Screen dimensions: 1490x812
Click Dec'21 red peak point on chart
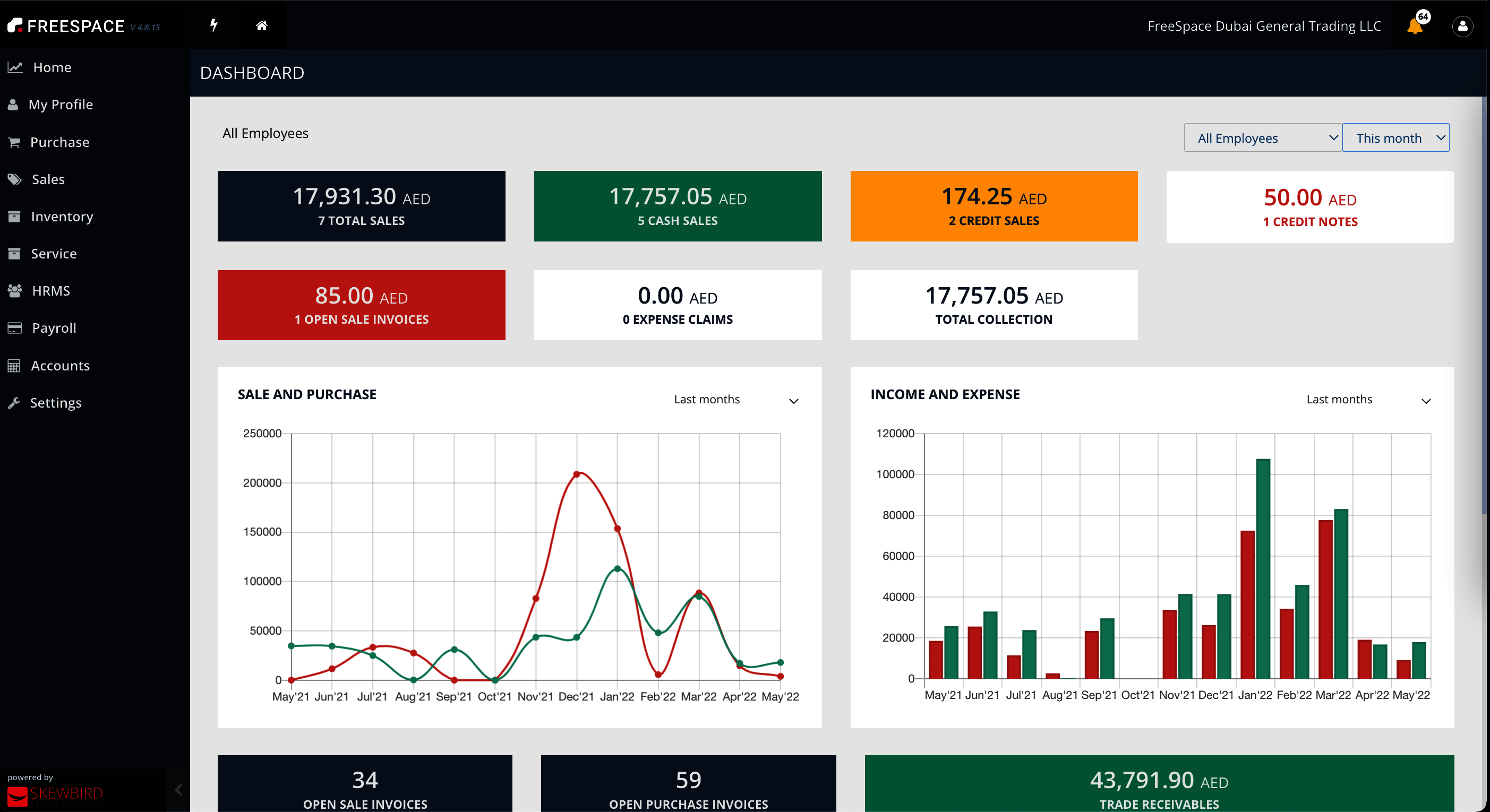click(x=577, y=474)
